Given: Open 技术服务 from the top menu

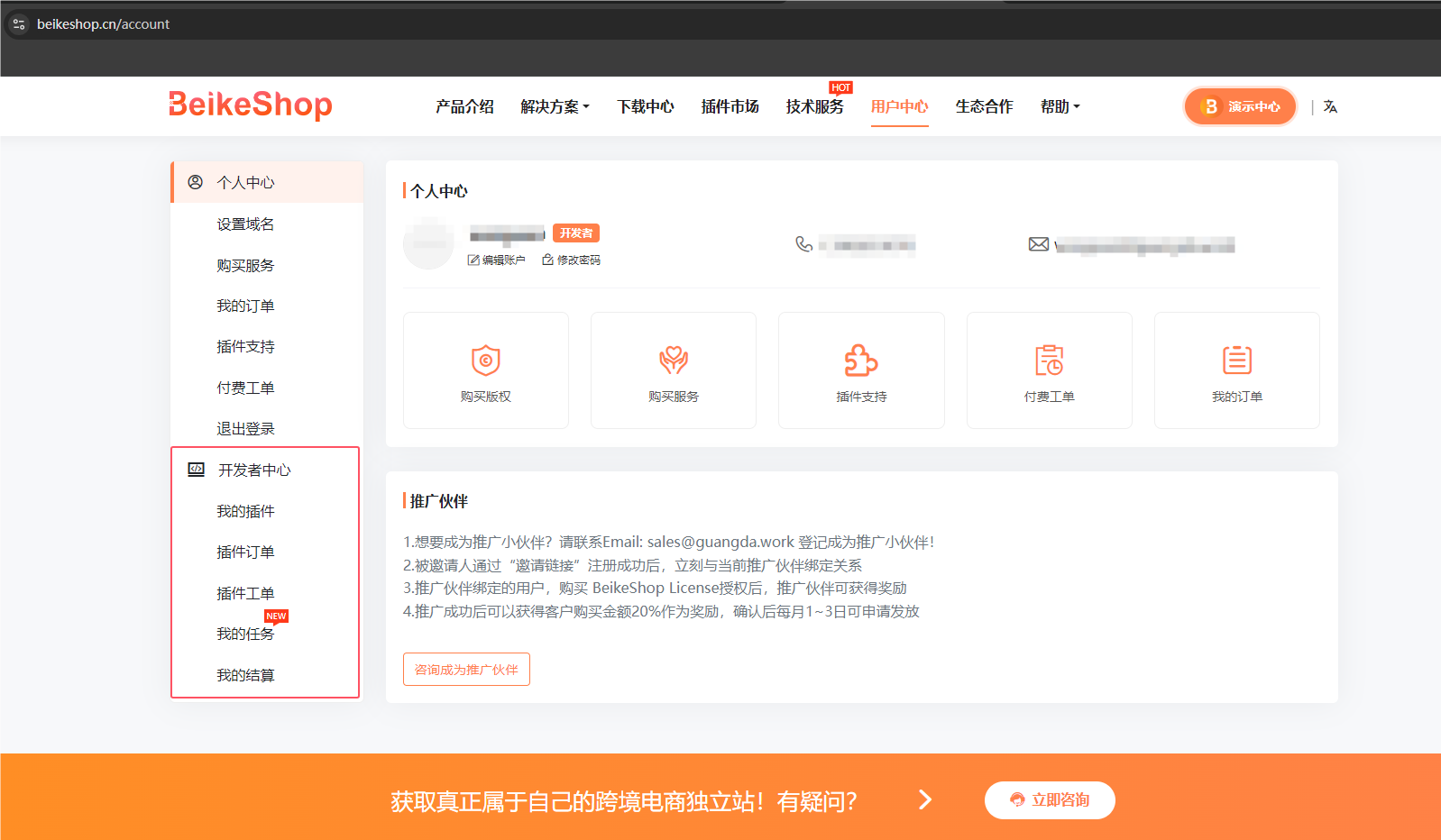Looking at the screenshot, I should 815,106.
